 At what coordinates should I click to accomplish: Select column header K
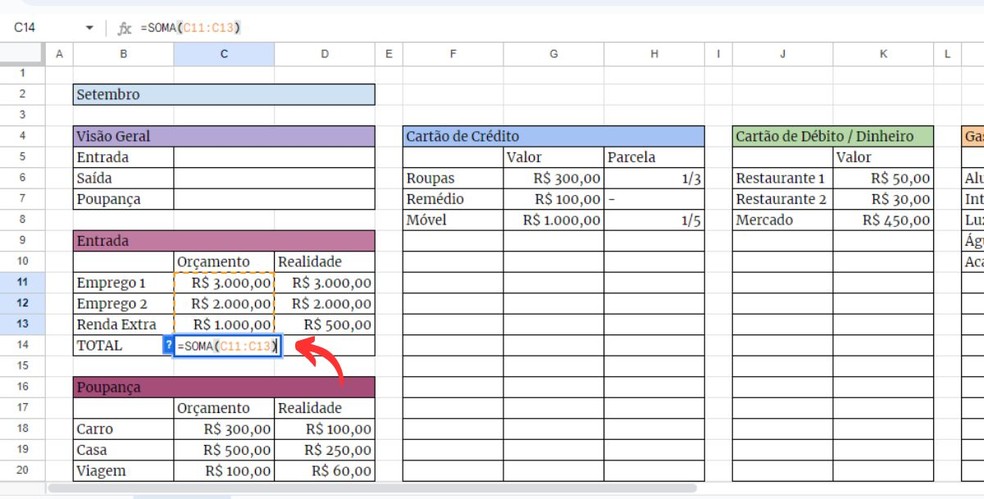[x=883, y=54]
